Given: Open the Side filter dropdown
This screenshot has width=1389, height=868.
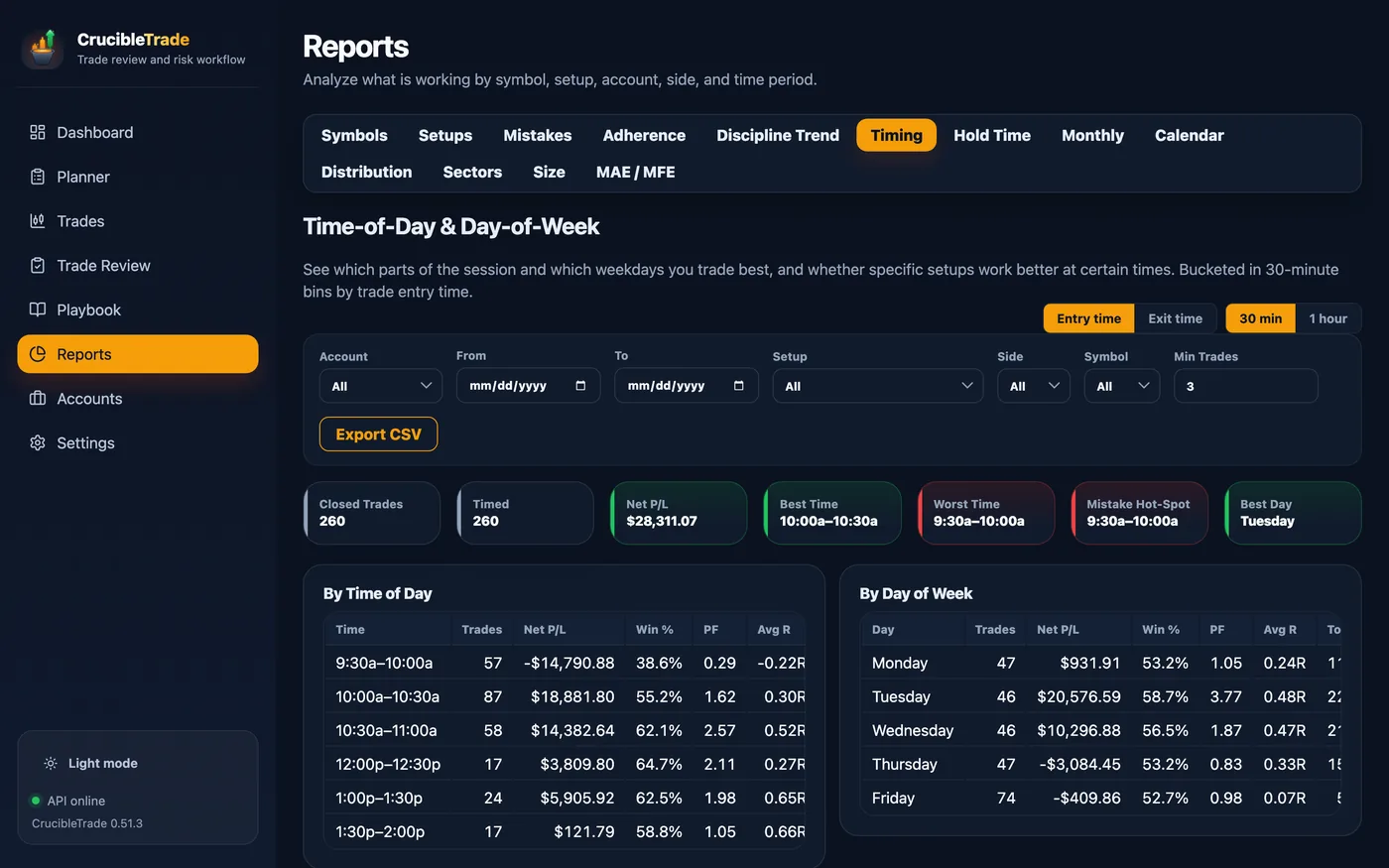Looking at the screenshot, I should 1034,386.
